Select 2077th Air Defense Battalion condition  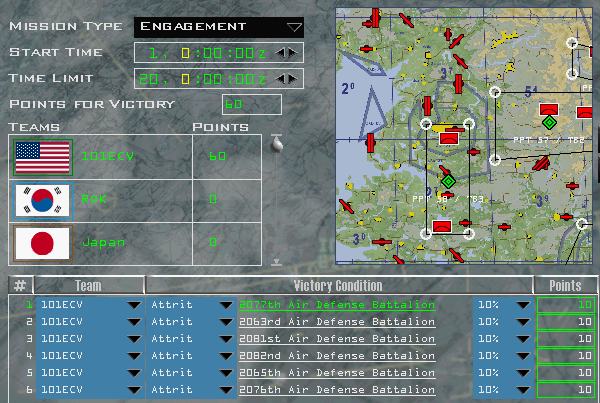coord(336,305)
